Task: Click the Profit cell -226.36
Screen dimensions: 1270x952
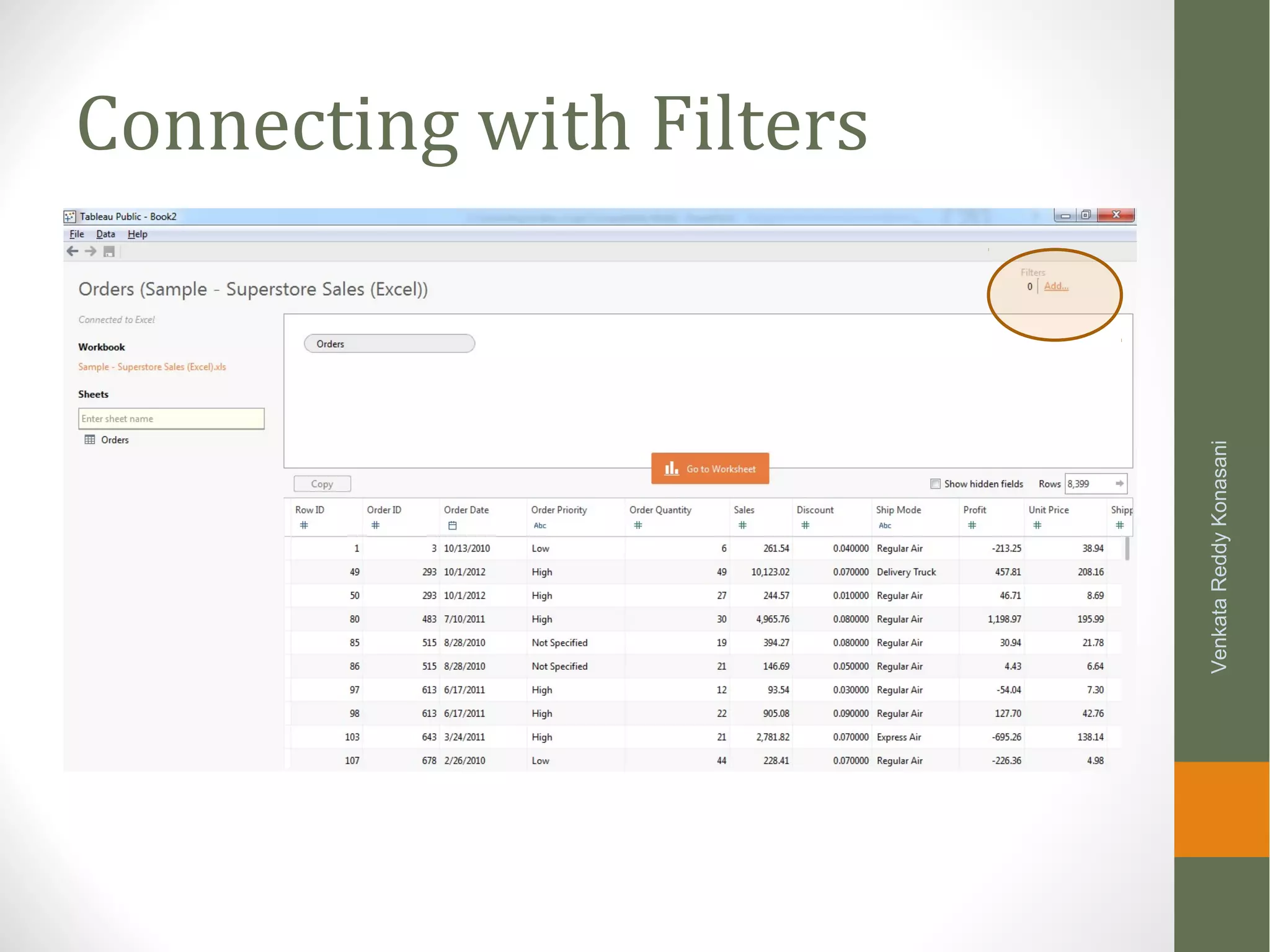Action: 1006,760
